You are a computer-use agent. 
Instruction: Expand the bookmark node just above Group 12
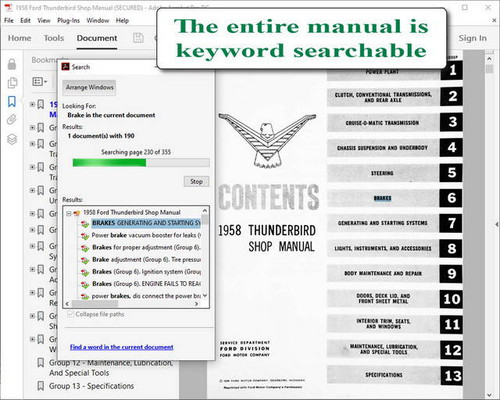click(x=32, y=339)
